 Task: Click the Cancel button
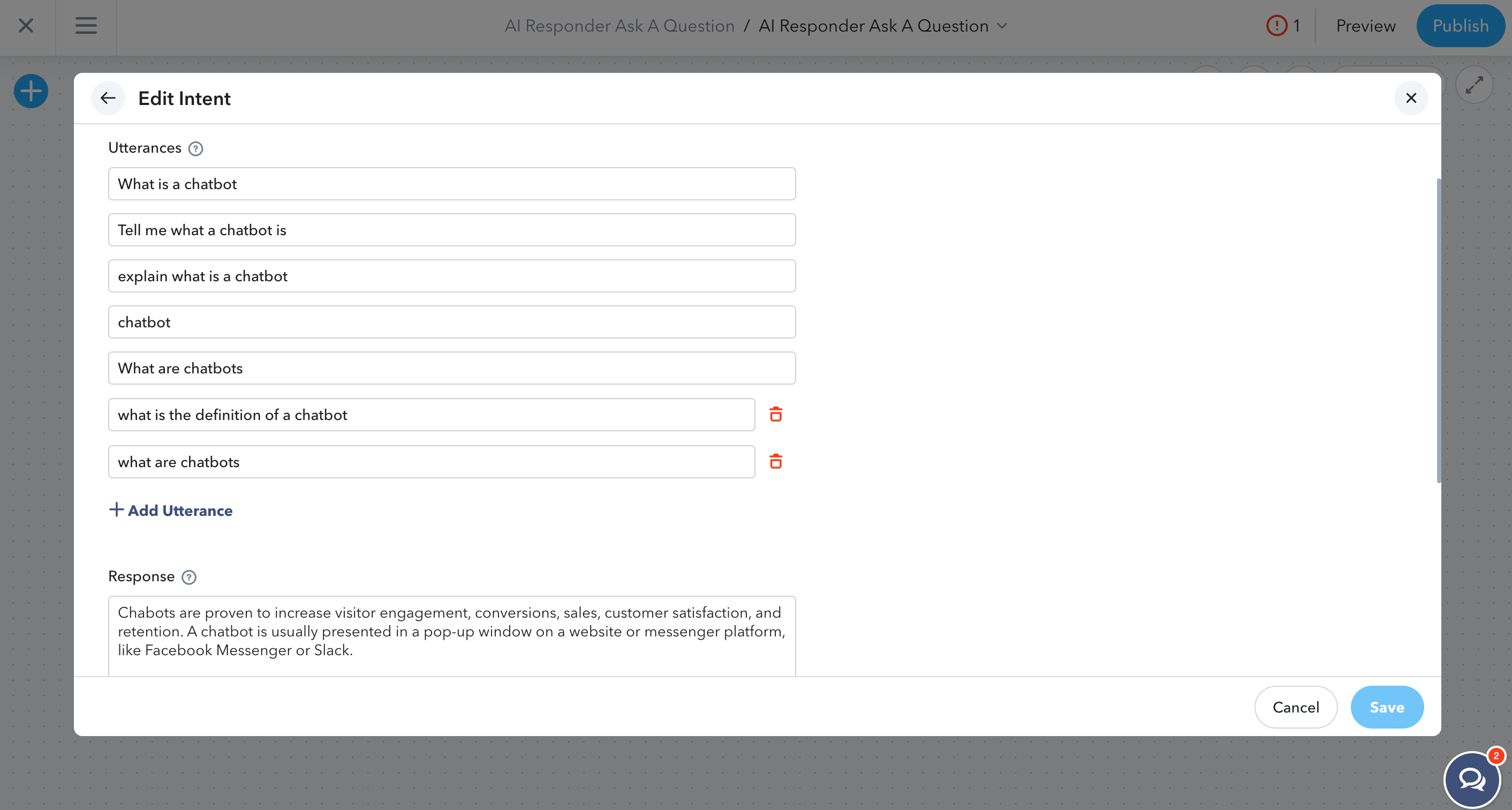pyautogui.click(x=1296, y=707)
